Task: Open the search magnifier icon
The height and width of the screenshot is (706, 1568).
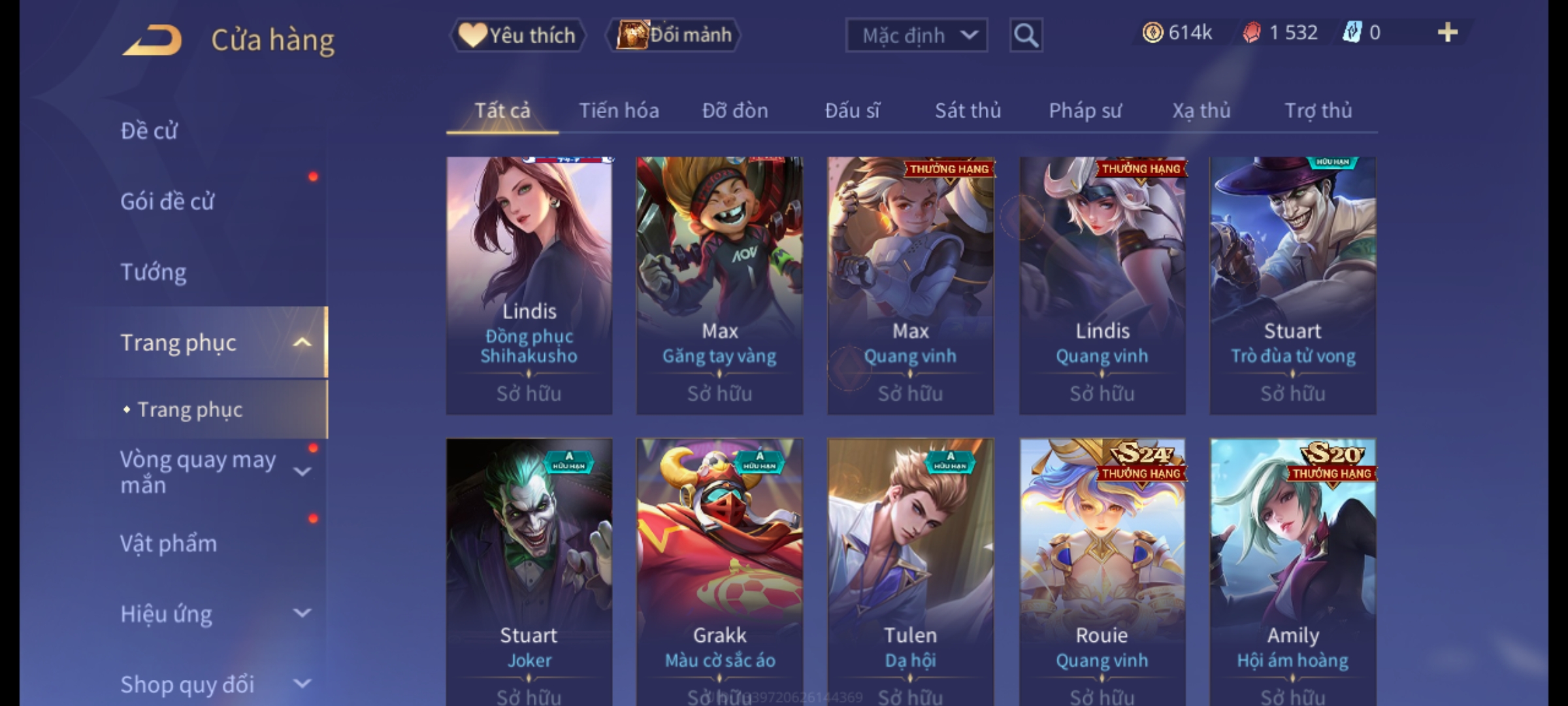Action: (x=1026, y=35)
